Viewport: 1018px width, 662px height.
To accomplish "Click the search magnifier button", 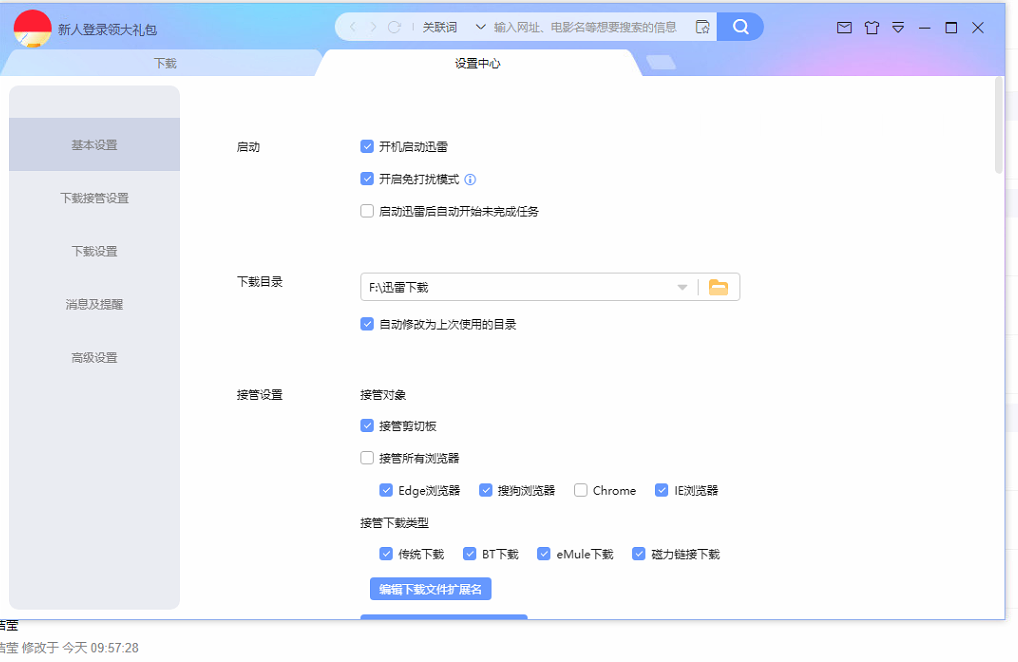I will click(x=740, y=27).
